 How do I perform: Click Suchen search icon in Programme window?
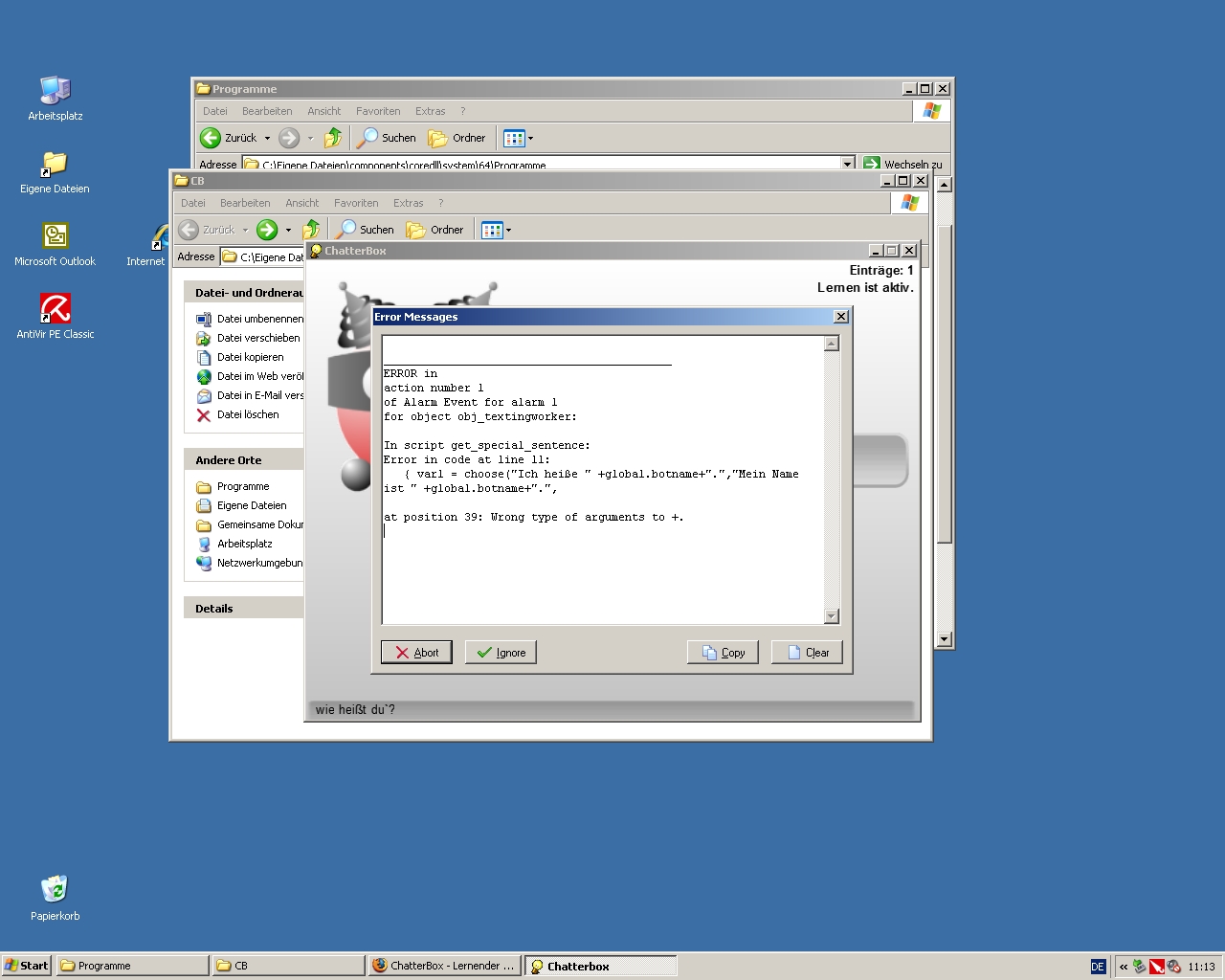pyautogui.click(x=367, y=138)
